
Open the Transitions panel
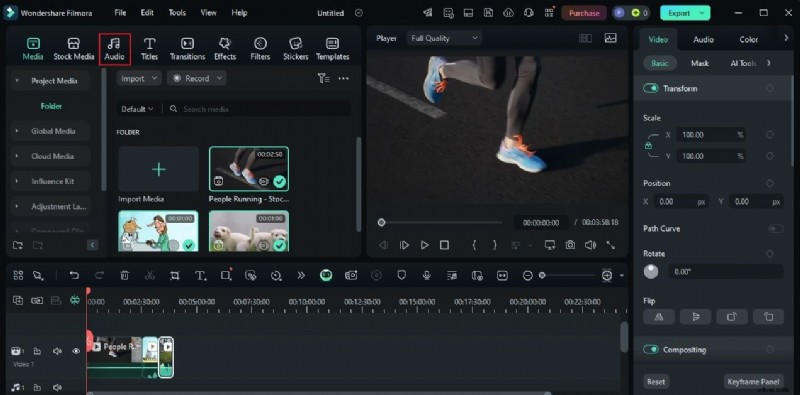click(x=187, y=49)
